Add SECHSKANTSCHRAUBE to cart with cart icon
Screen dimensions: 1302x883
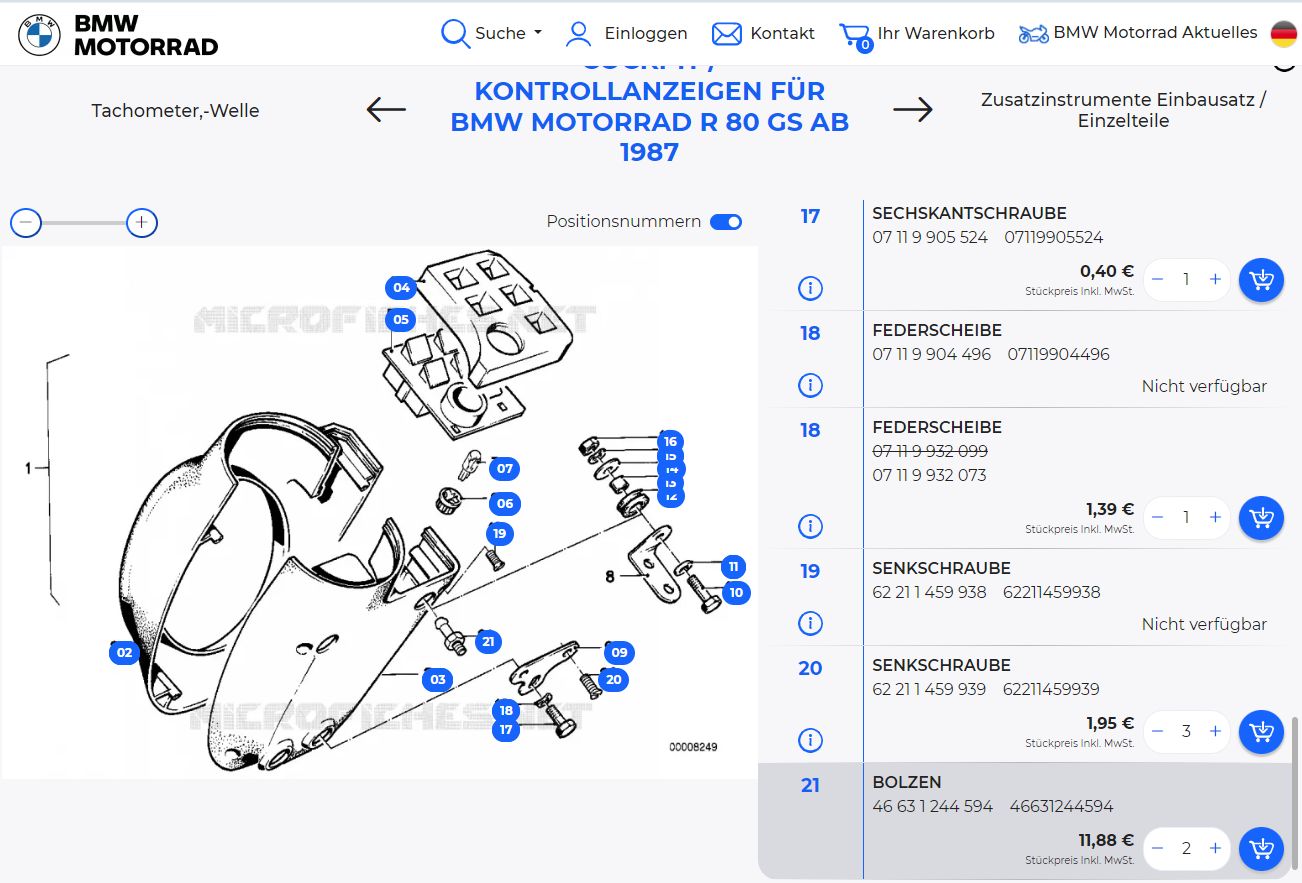pos(1261,280)
